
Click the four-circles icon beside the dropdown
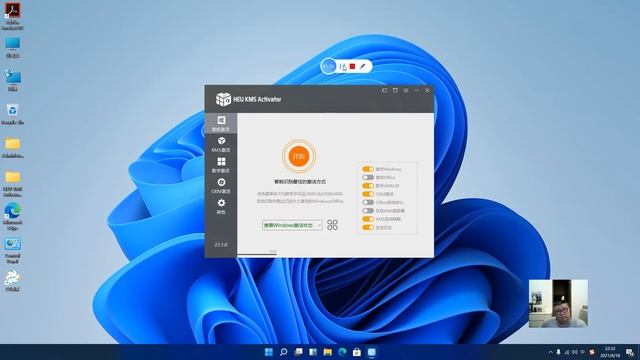click(x=332, y=225)
